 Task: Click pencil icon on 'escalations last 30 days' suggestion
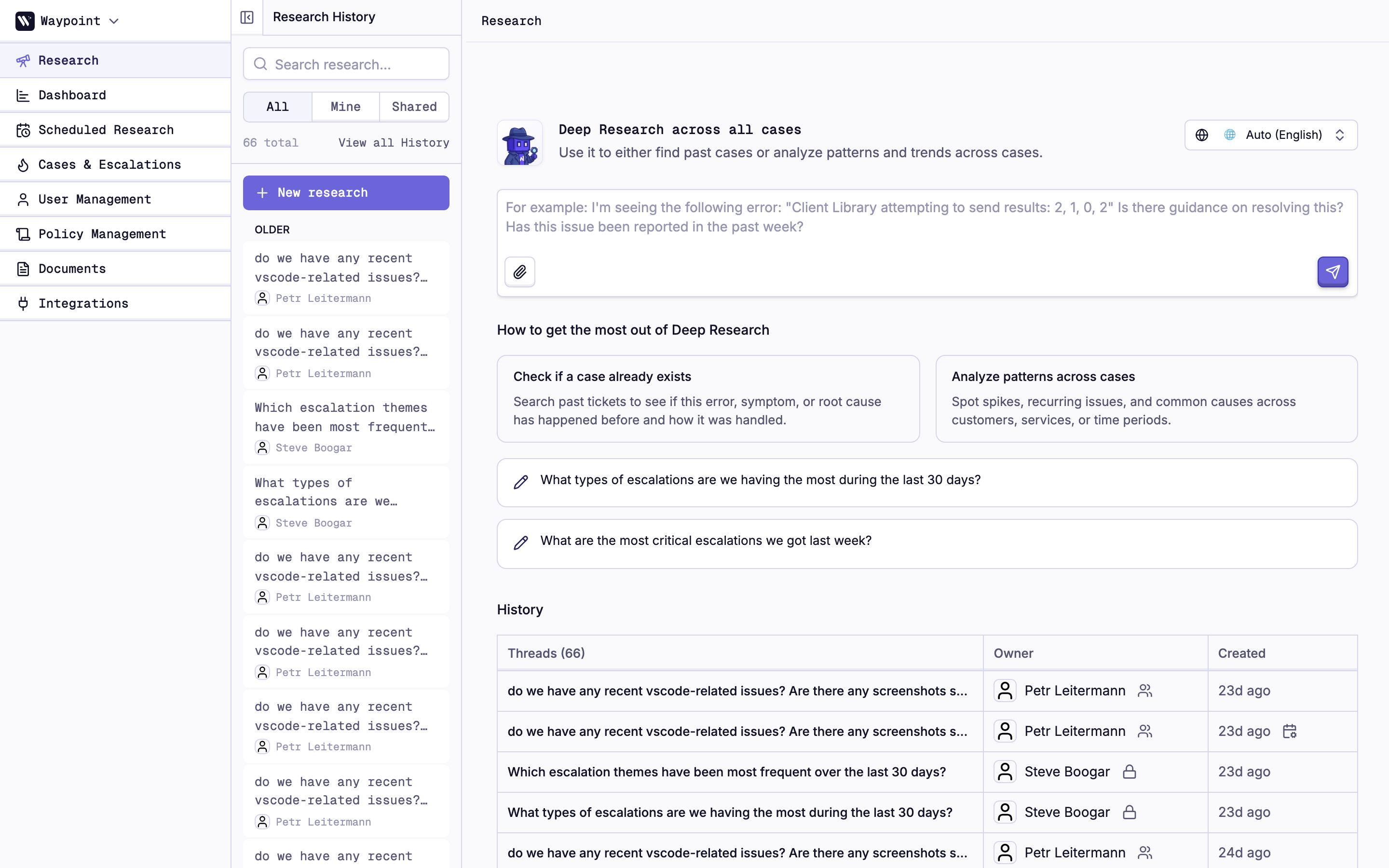(521, 482)
